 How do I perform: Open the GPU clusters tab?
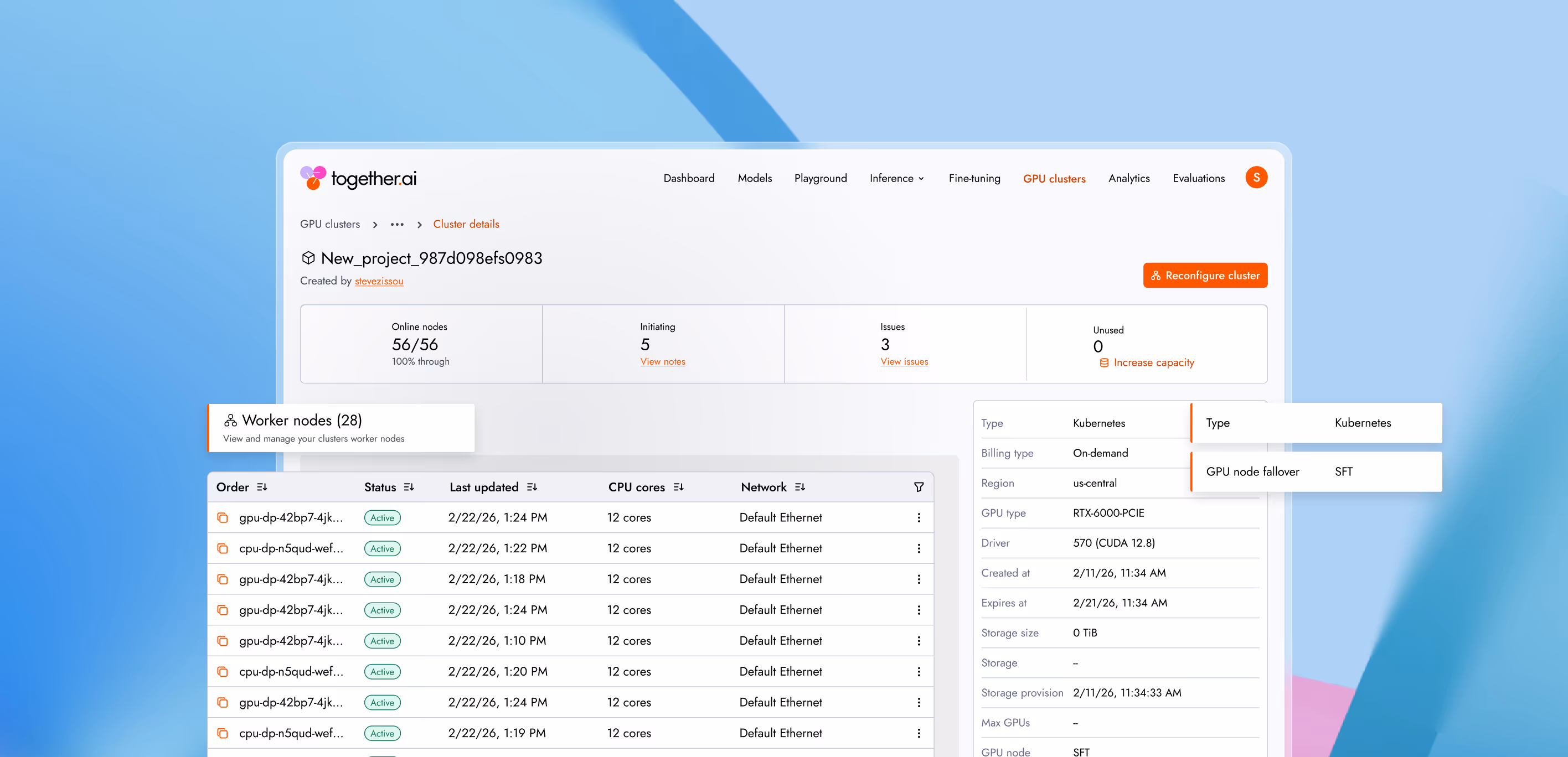(1054, 179)
